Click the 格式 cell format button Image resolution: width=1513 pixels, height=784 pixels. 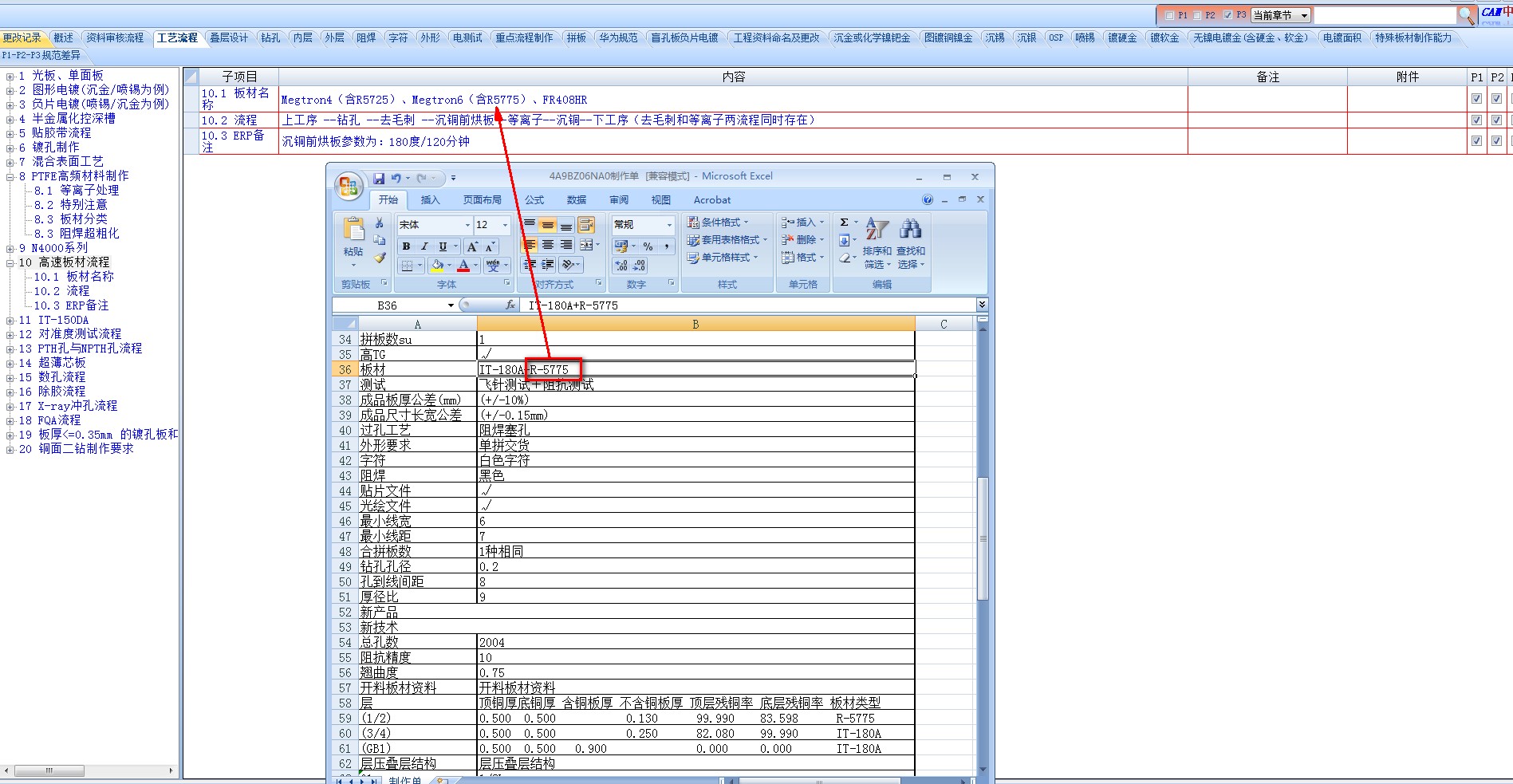click(802, 258)
